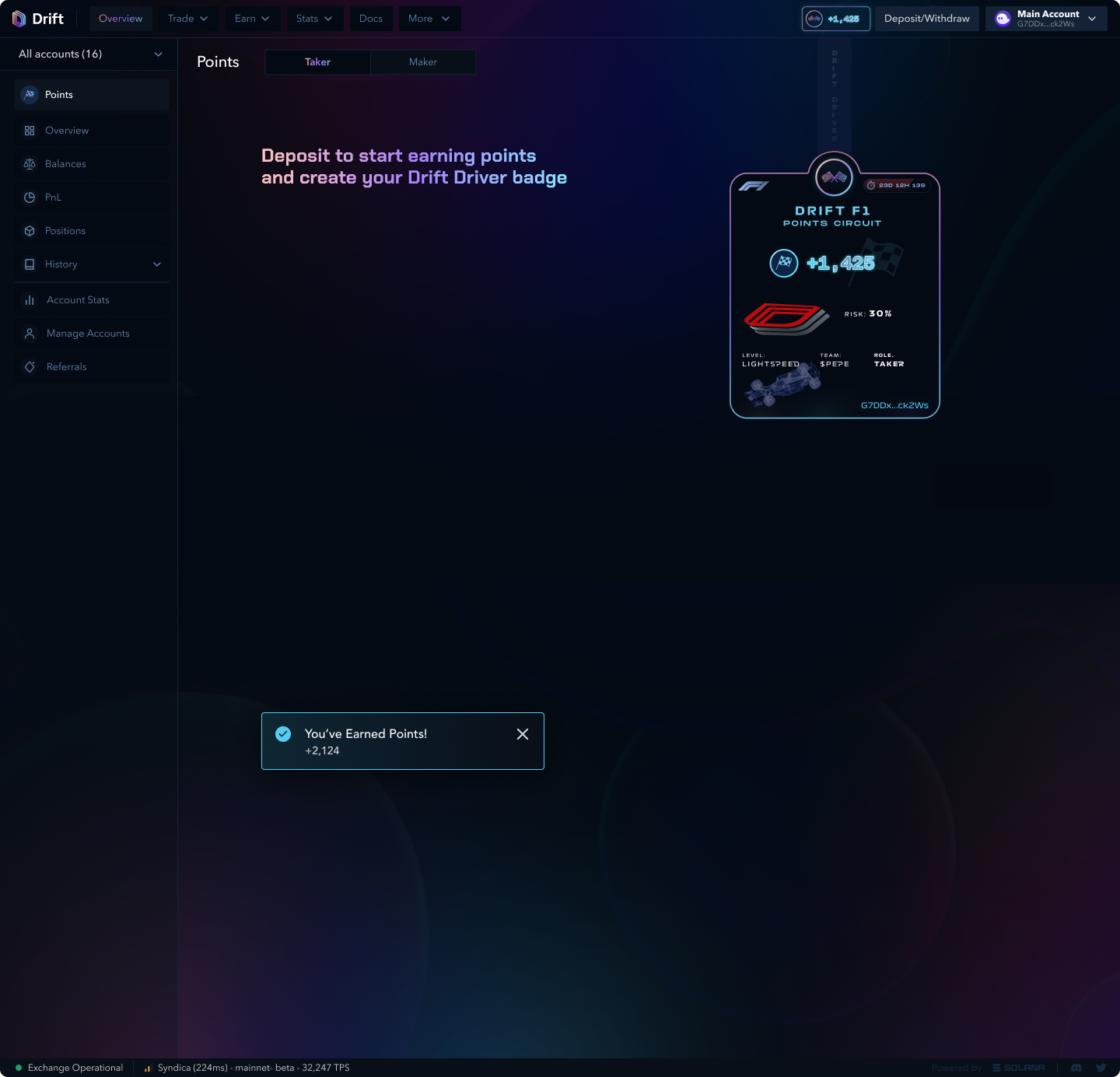Open the Overview item in top navigation
This screenshot has height=1077, width=1120.
[x=121, y=19]
